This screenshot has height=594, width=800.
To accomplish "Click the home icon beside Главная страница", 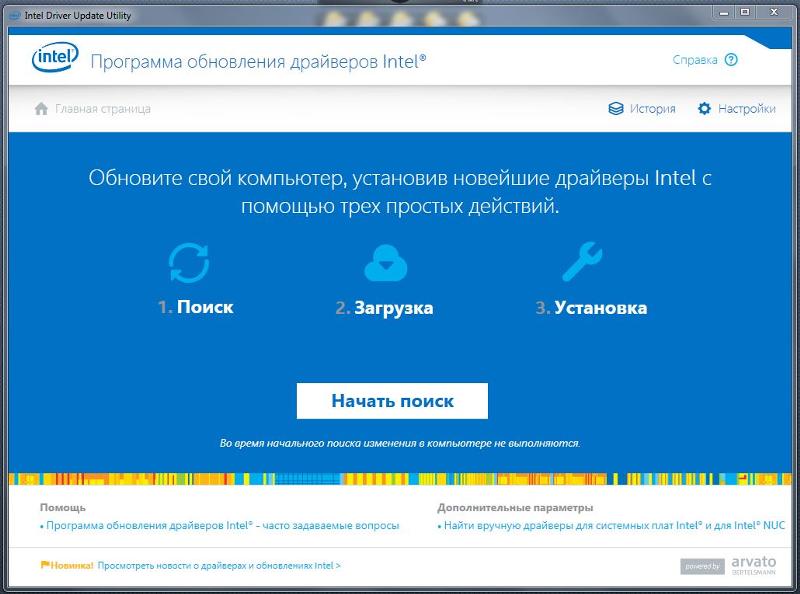I will (41, 108).
